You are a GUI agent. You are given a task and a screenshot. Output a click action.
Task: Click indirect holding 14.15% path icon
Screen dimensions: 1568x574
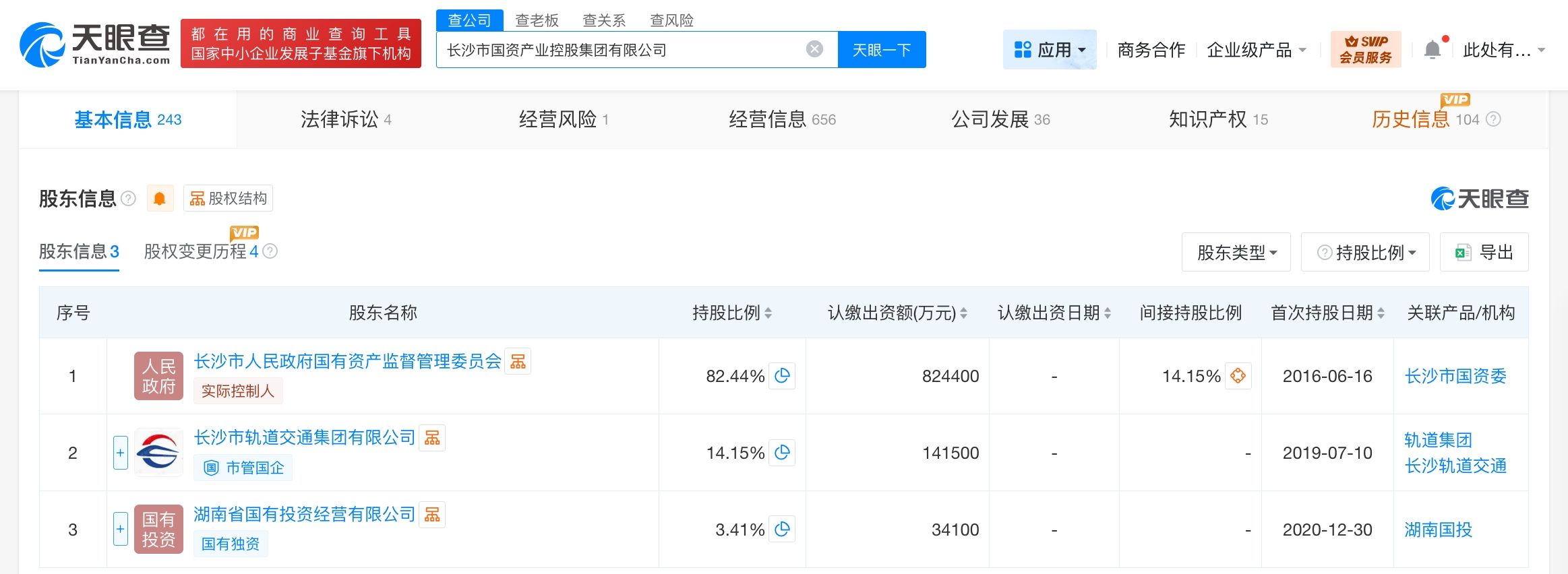(x=1238, y=376)
